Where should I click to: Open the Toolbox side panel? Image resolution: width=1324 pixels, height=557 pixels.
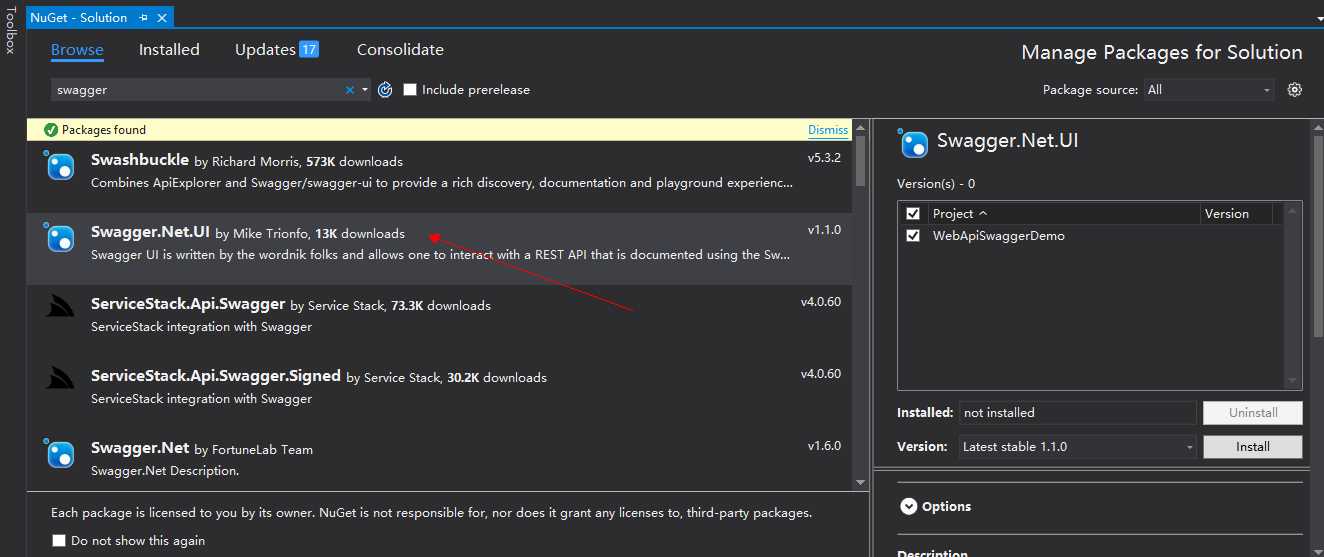11,31
